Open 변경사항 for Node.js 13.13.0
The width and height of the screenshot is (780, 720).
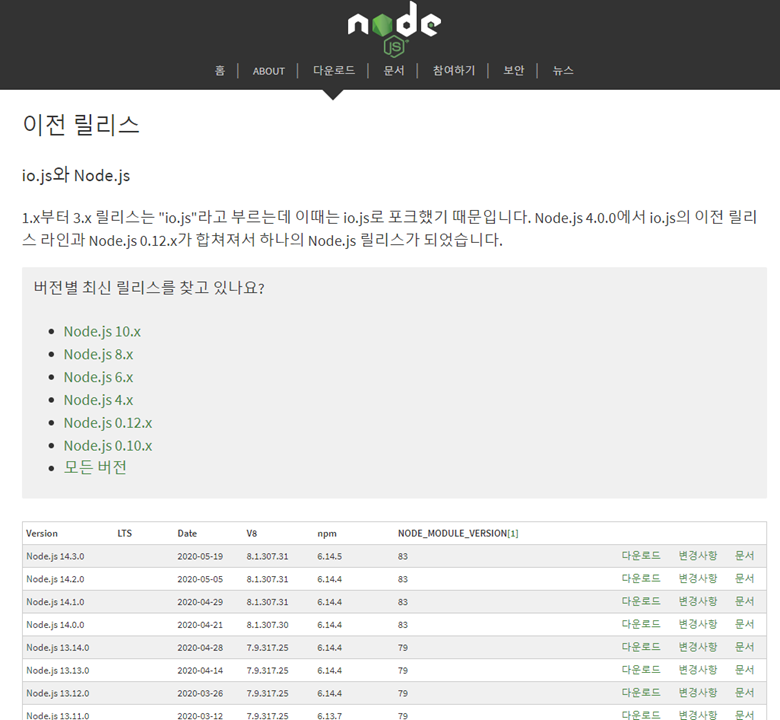coord(698,670)
